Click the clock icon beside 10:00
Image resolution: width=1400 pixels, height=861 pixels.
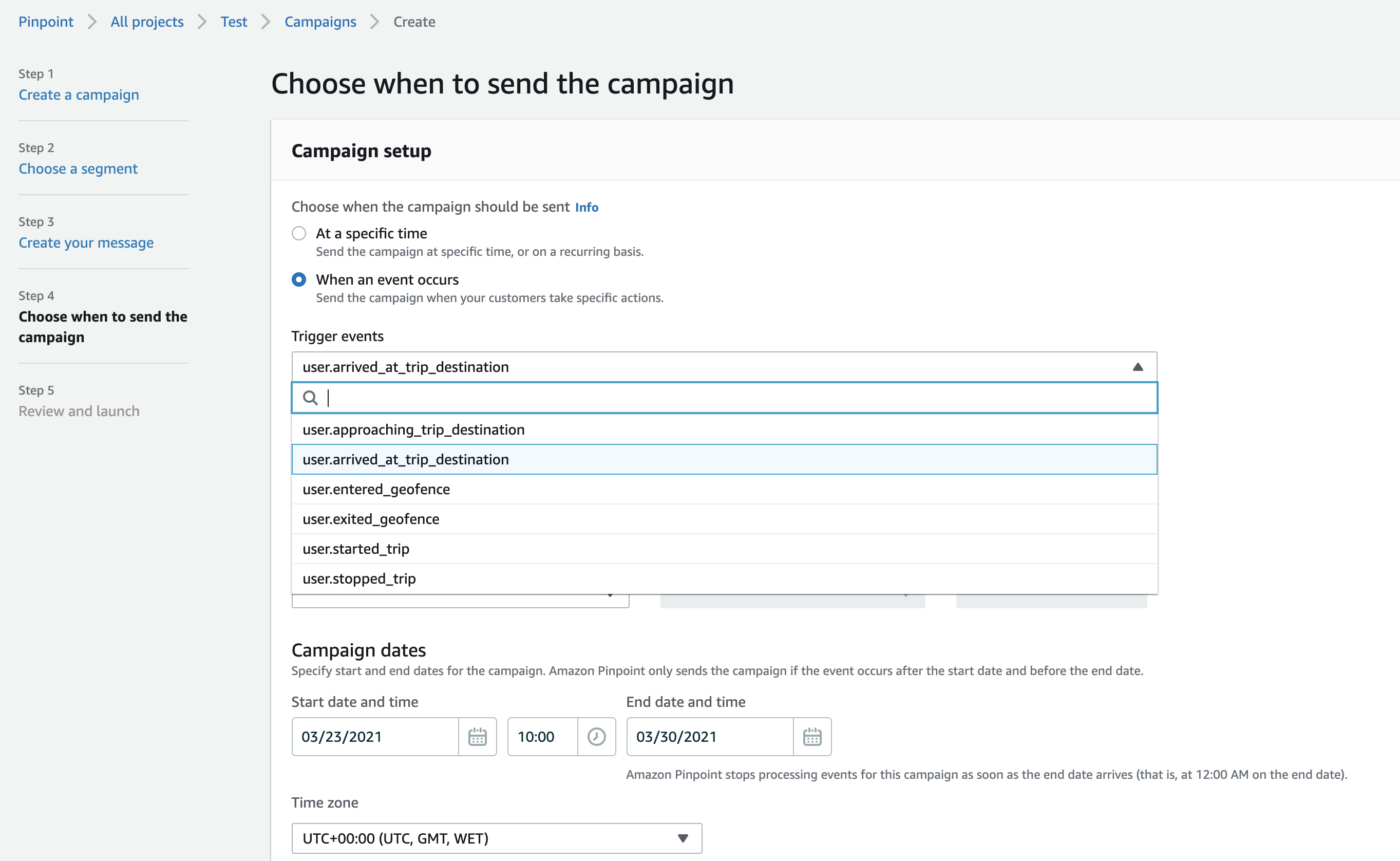tap(596, 737)
